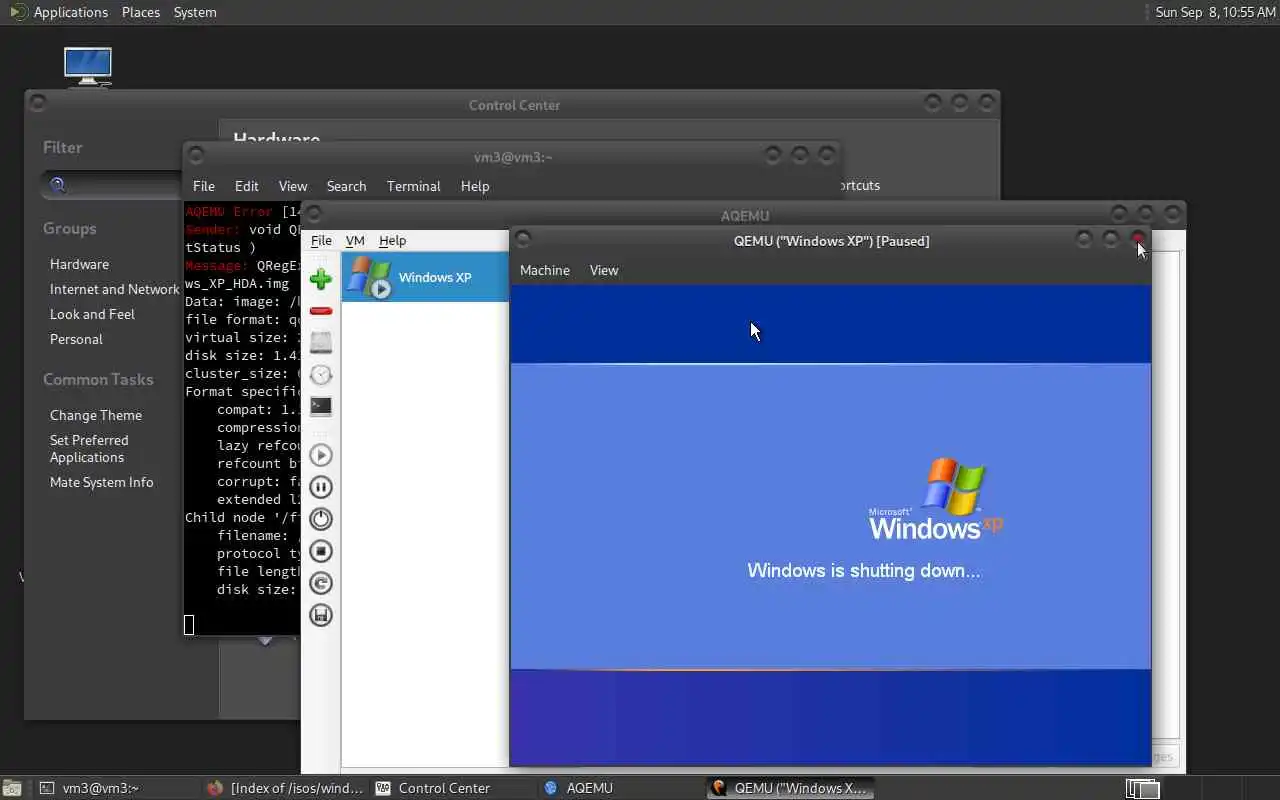Open the Terminal menu in the terminal window
Image resolution: width=1280 pixels, height=800 pixels.
pyautogui.click(x=414, y=186)
